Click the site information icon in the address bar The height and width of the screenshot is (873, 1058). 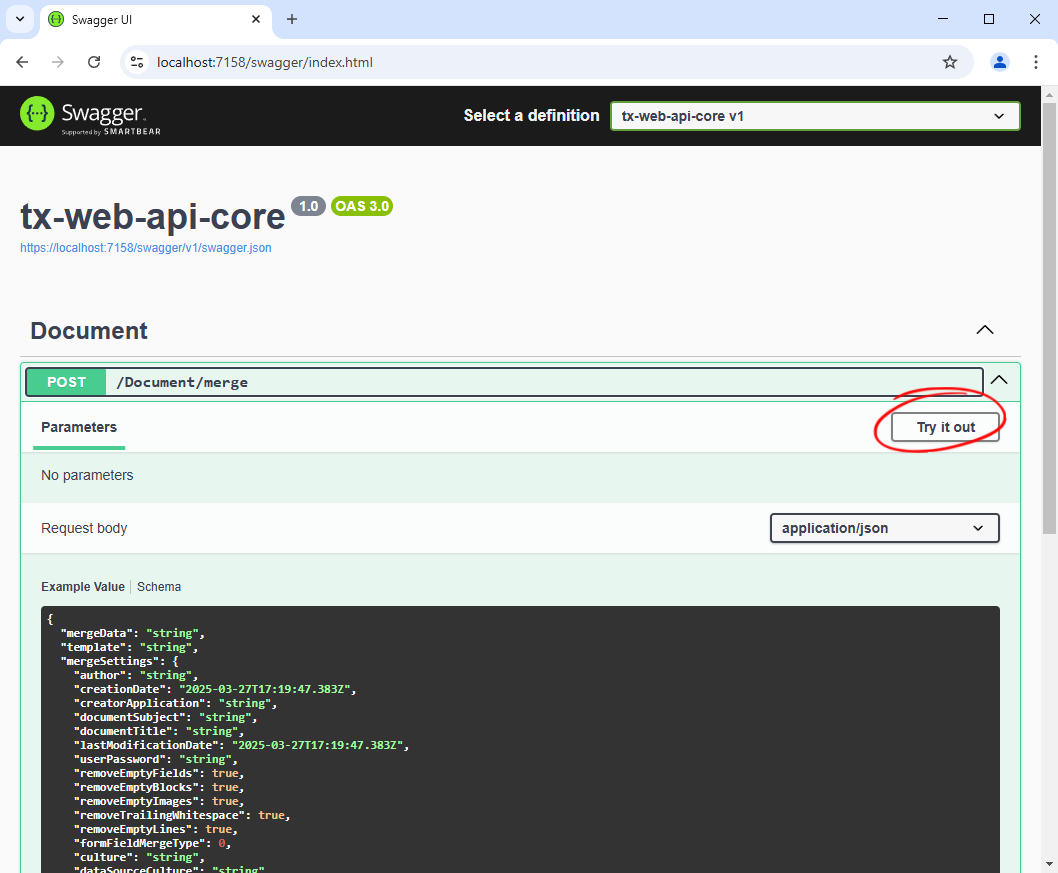(136, 61)
